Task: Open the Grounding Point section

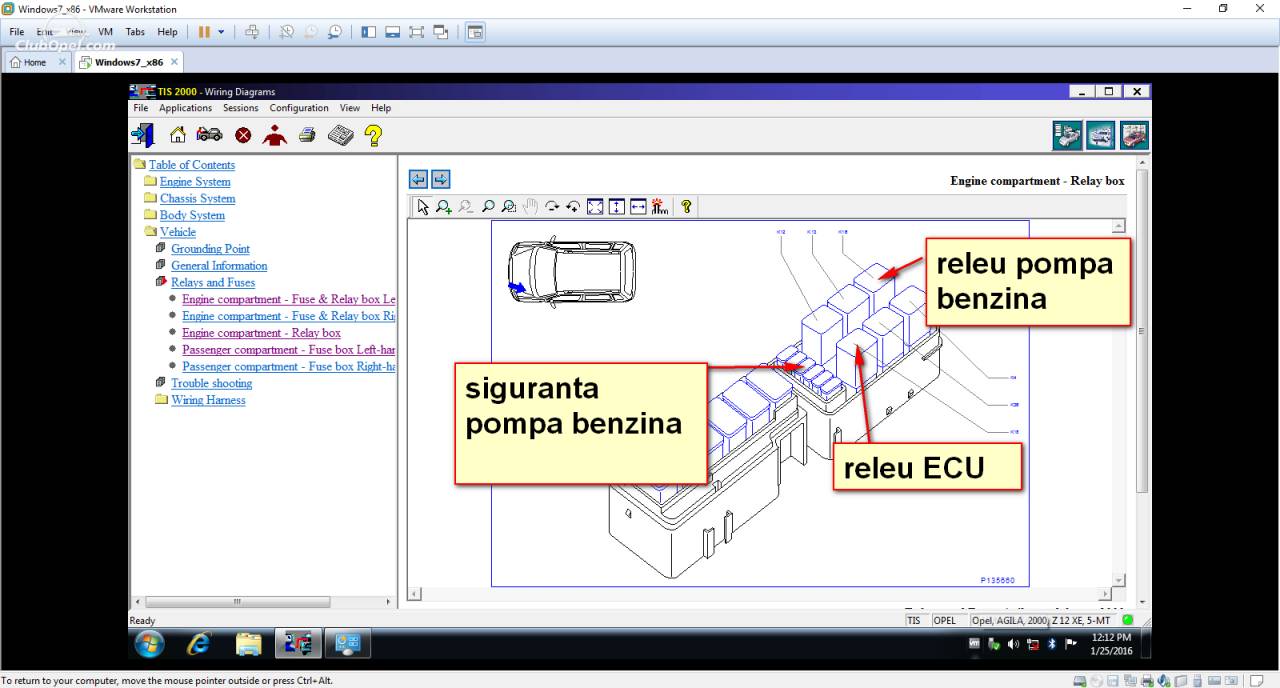Action: (x=210, y=249)
